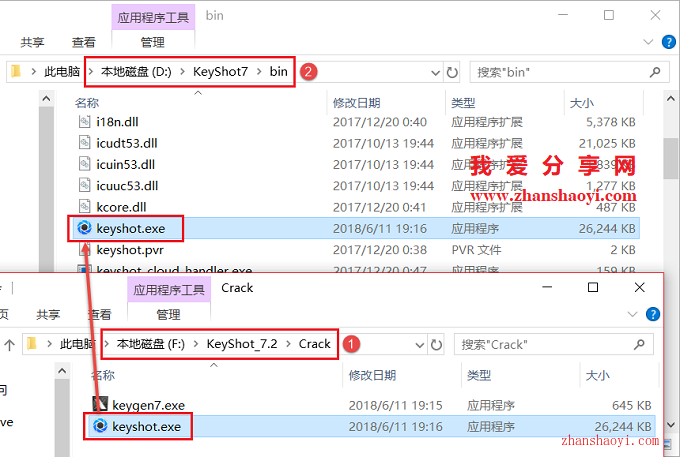Expand ribbon in the bin window

click(648, 42)
